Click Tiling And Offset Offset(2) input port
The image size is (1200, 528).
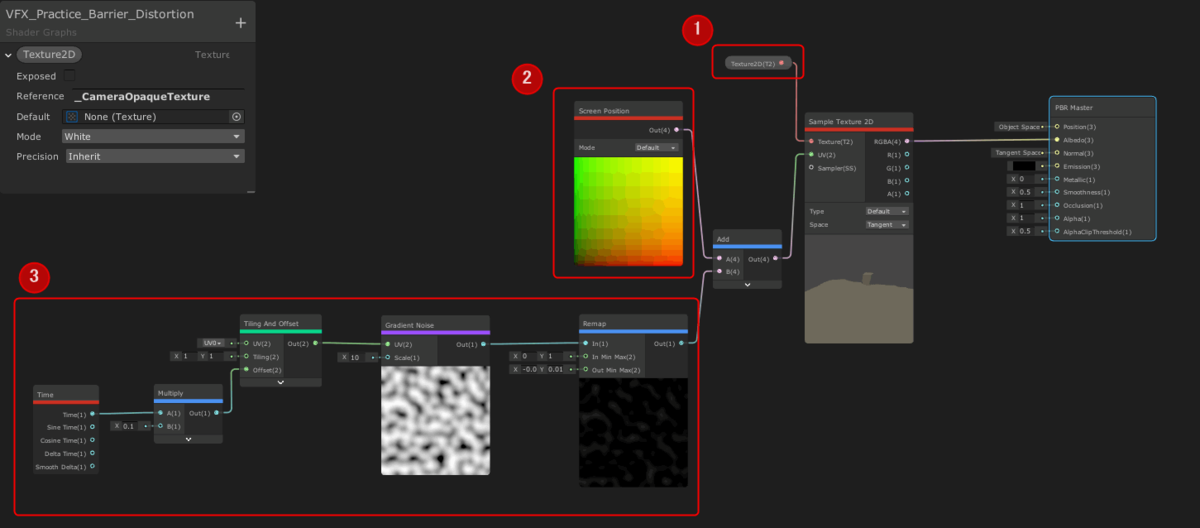246,370
